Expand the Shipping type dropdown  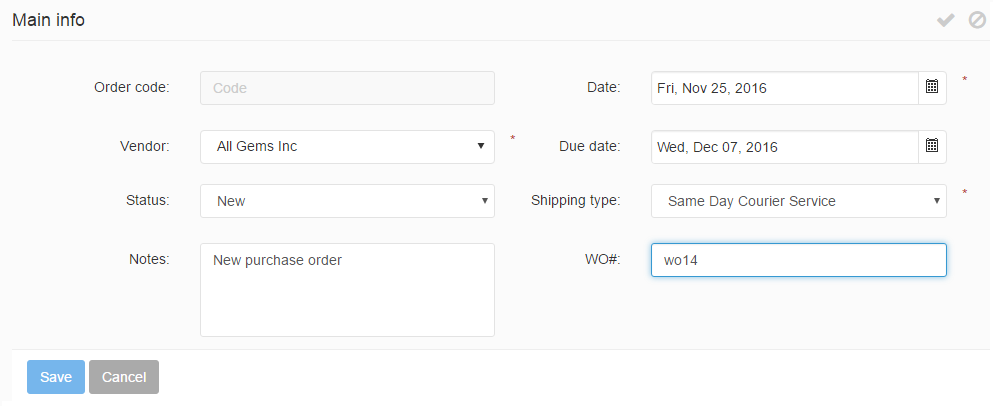798,201
